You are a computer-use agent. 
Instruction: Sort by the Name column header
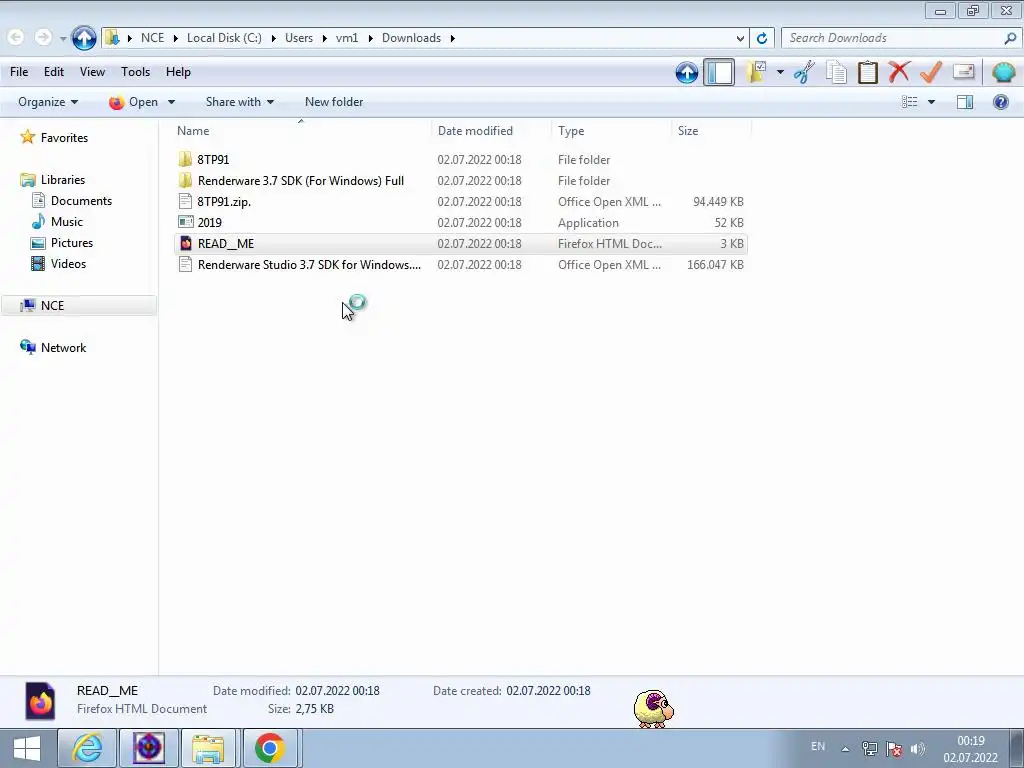pos(301,131)
